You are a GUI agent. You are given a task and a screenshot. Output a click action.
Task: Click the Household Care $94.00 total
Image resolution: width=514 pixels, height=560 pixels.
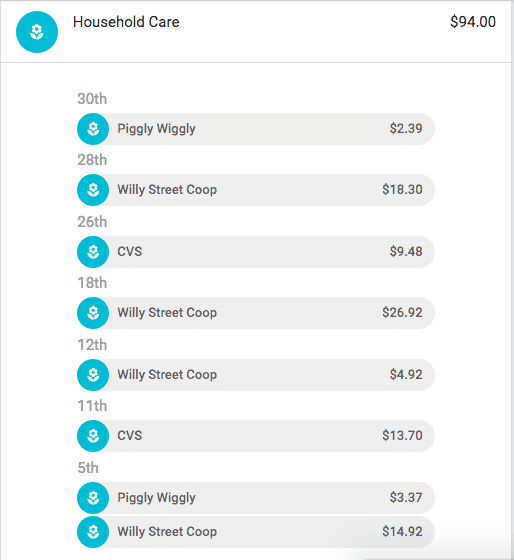(x=473, y=22)
